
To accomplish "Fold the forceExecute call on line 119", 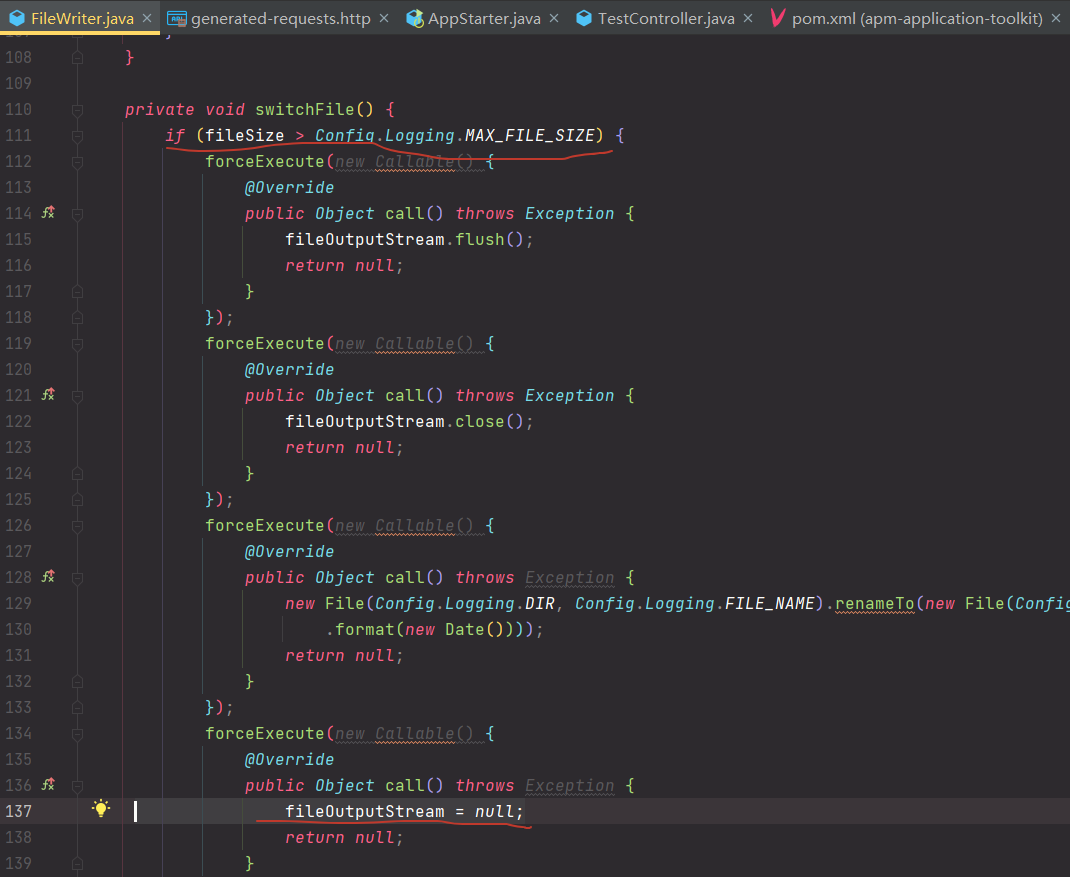I will 77,345.
